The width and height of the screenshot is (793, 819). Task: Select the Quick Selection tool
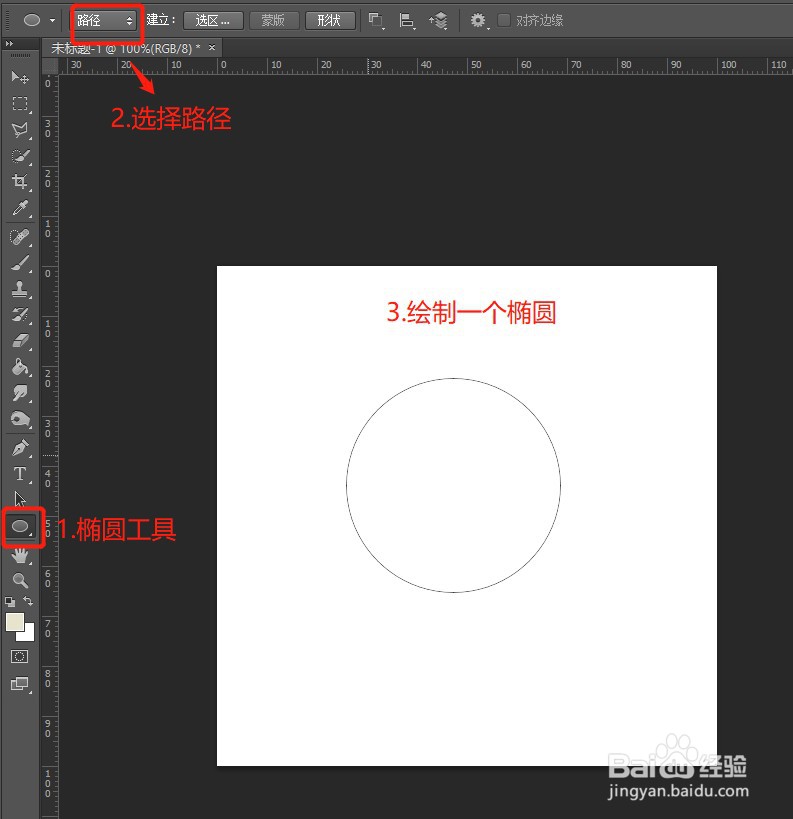(x=20, y=156)
